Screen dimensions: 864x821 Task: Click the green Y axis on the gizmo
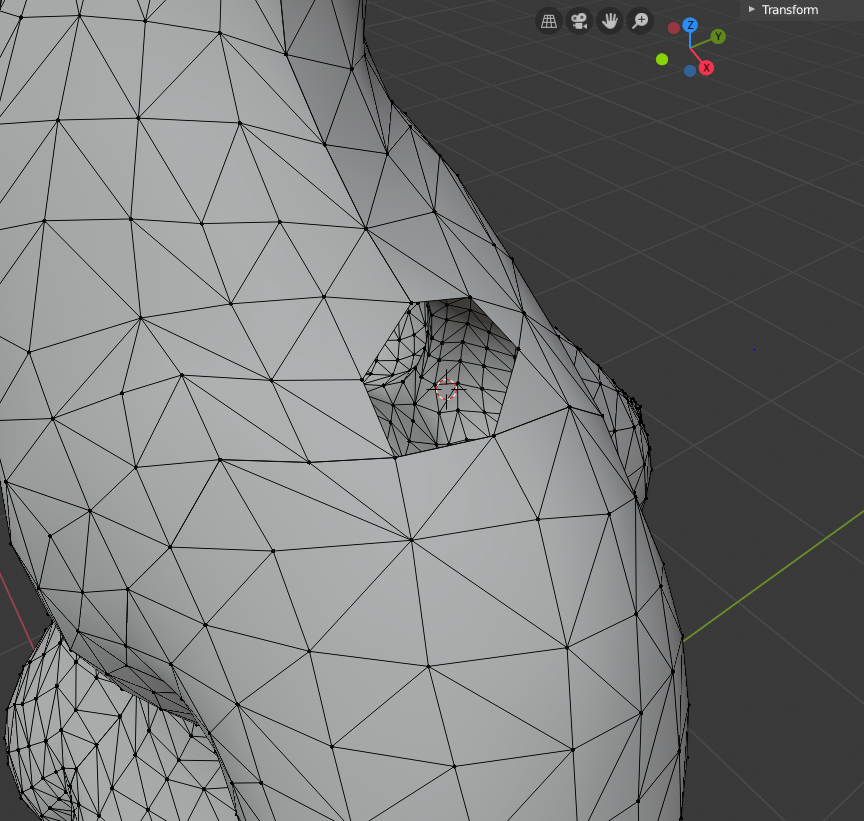718,37
